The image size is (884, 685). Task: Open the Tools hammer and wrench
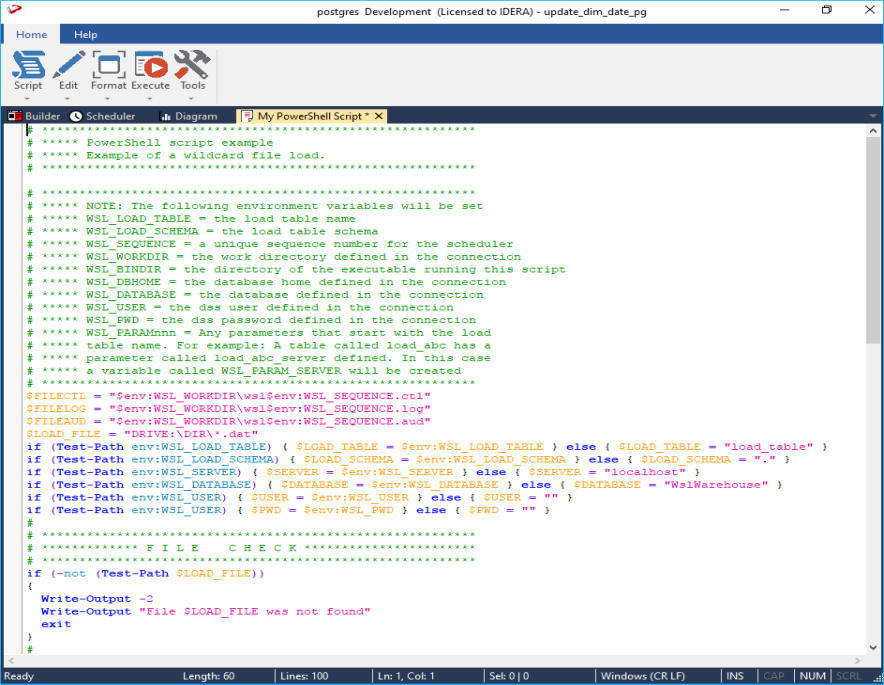click(192, 70)
